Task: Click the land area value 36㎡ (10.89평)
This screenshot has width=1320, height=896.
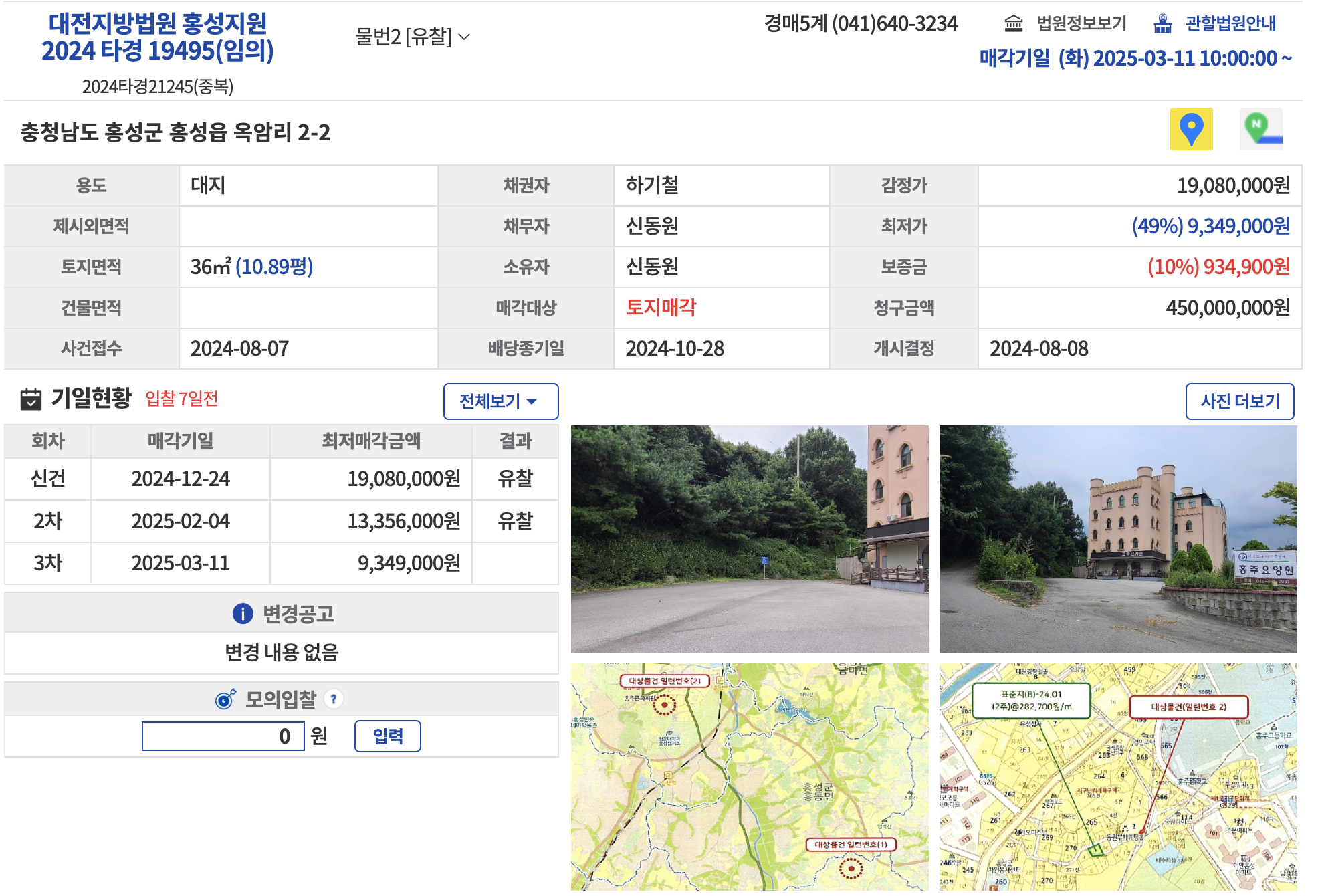Action: coord(251,267)
